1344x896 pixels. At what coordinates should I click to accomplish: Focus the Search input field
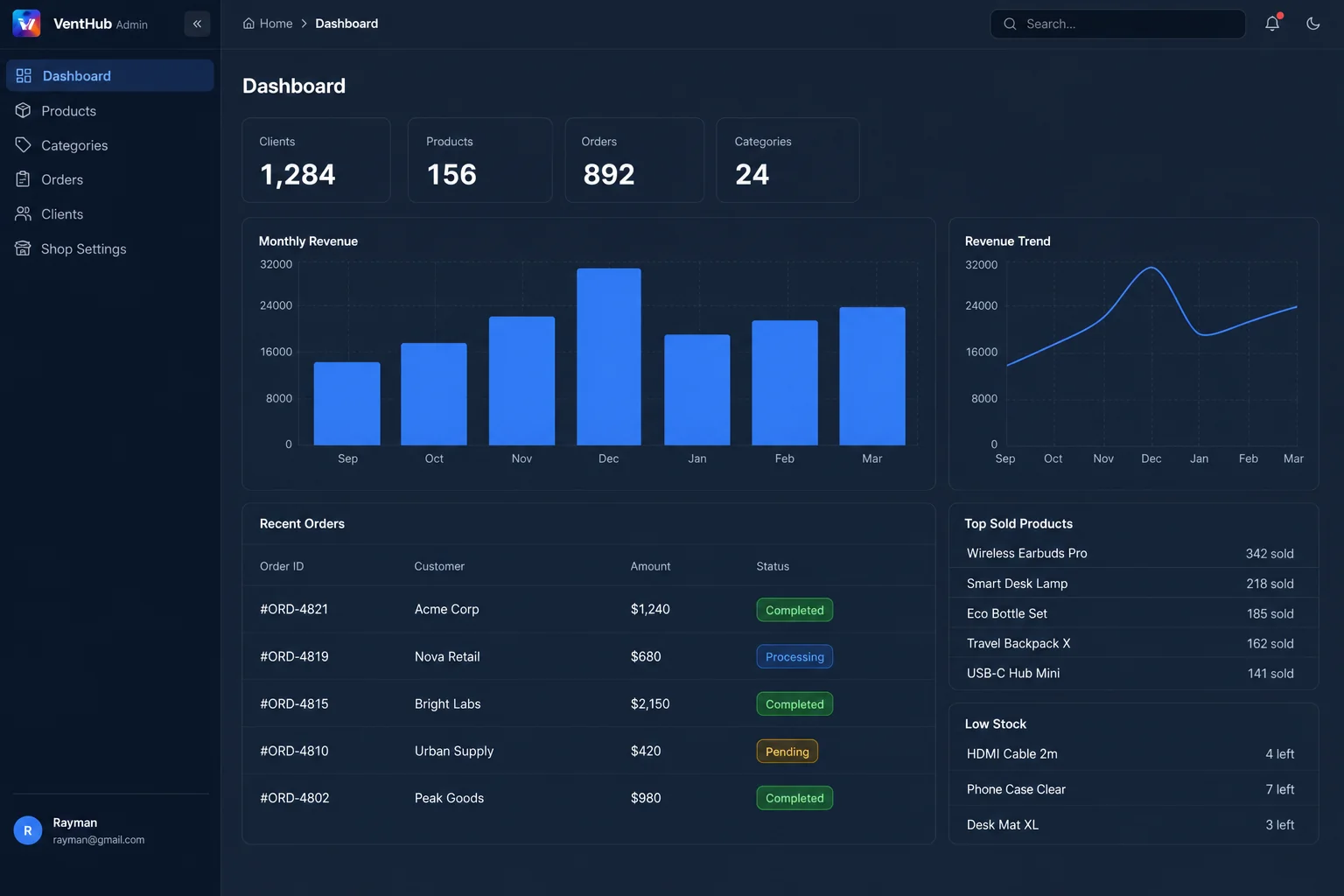1118,24
